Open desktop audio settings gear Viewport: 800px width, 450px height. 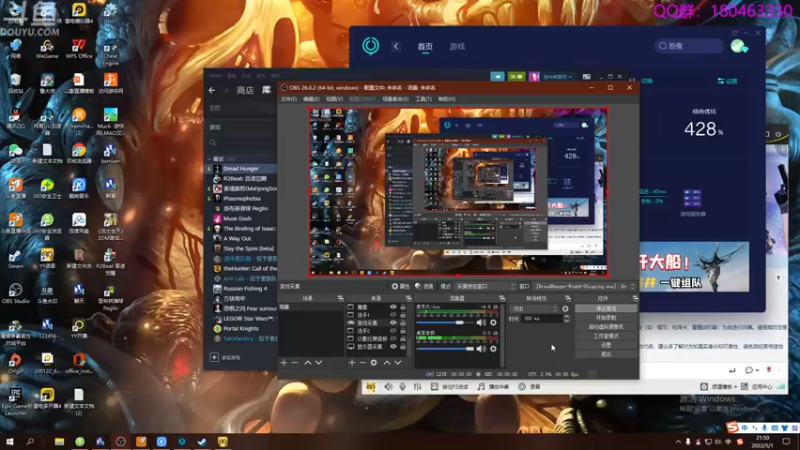pyautogui.click(x=493, y=348)
